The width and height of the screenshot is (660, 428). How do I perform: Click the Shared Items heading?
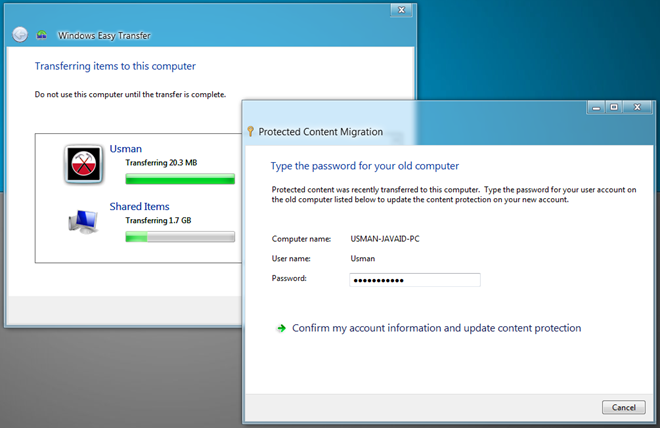coord(139,207)
